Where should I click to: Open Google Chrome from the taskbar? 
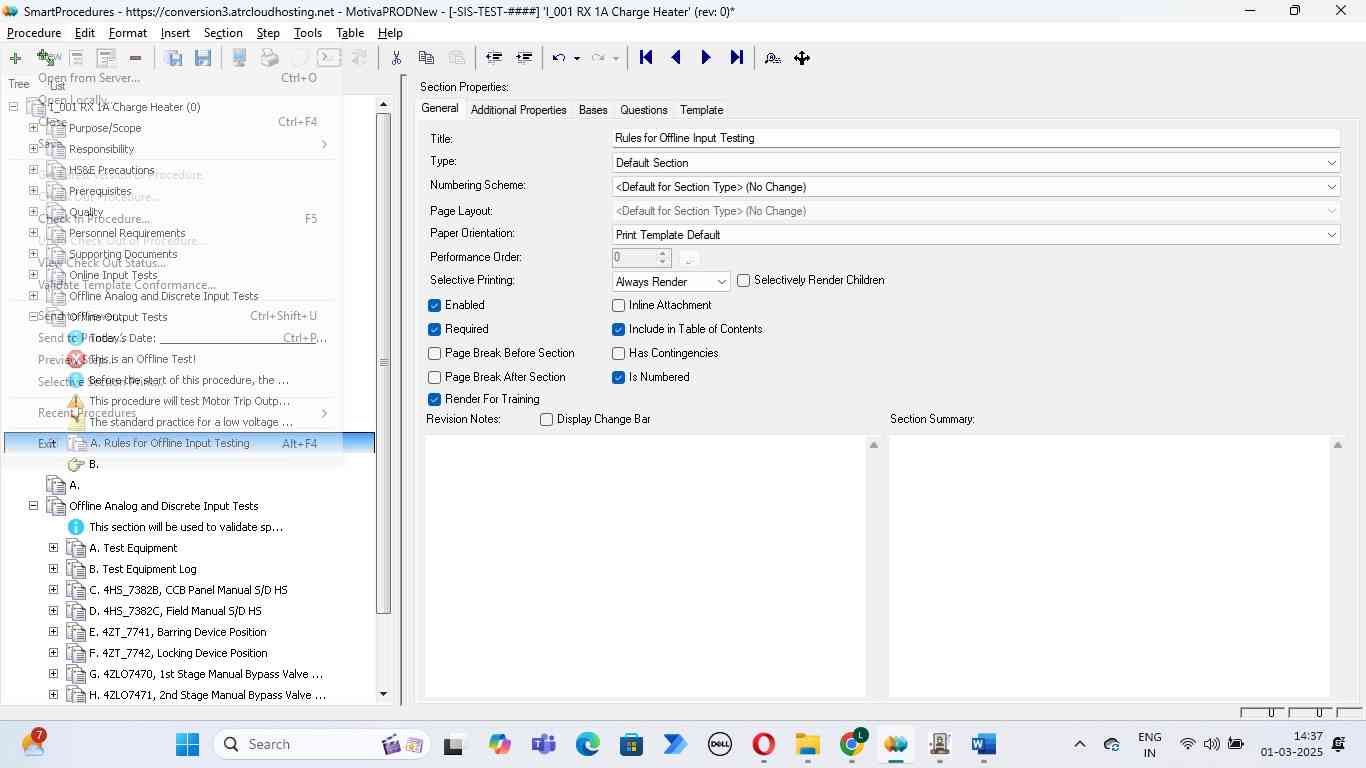click(852, 744)
